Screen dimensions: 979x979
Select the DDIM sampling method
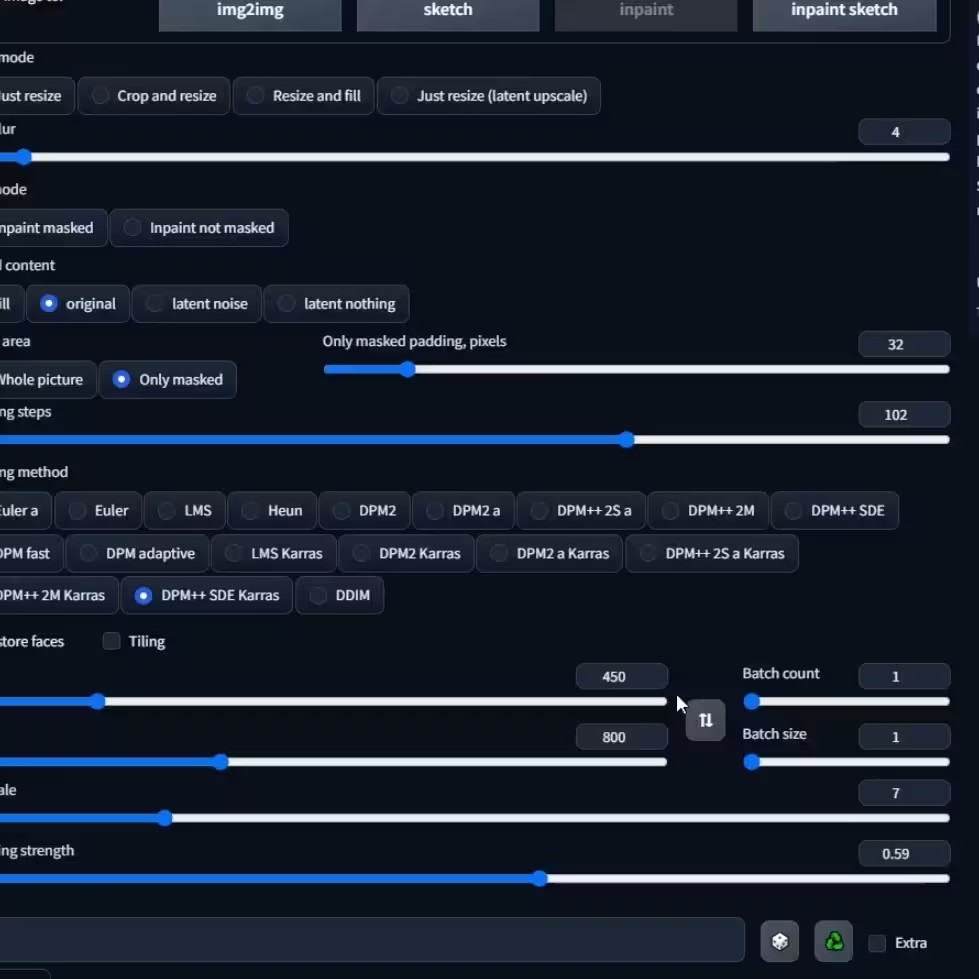pos(340,596)
